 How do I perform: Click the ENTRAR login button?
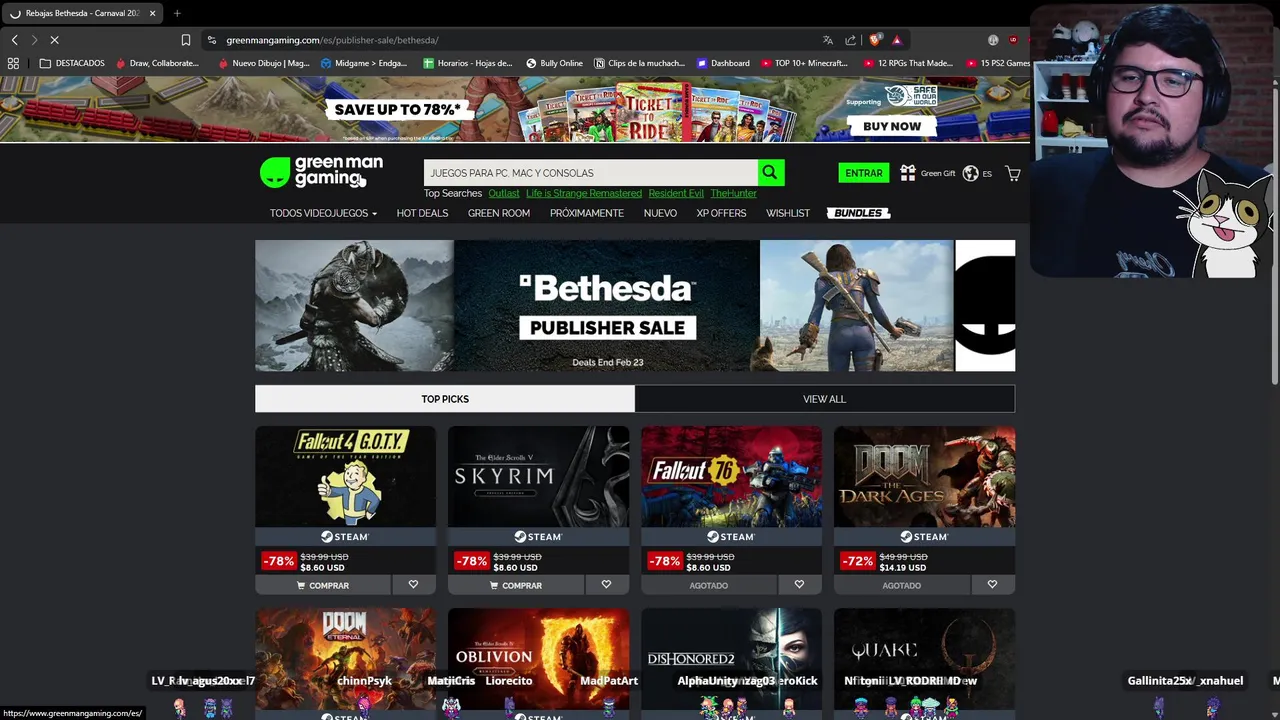point(863,173)
